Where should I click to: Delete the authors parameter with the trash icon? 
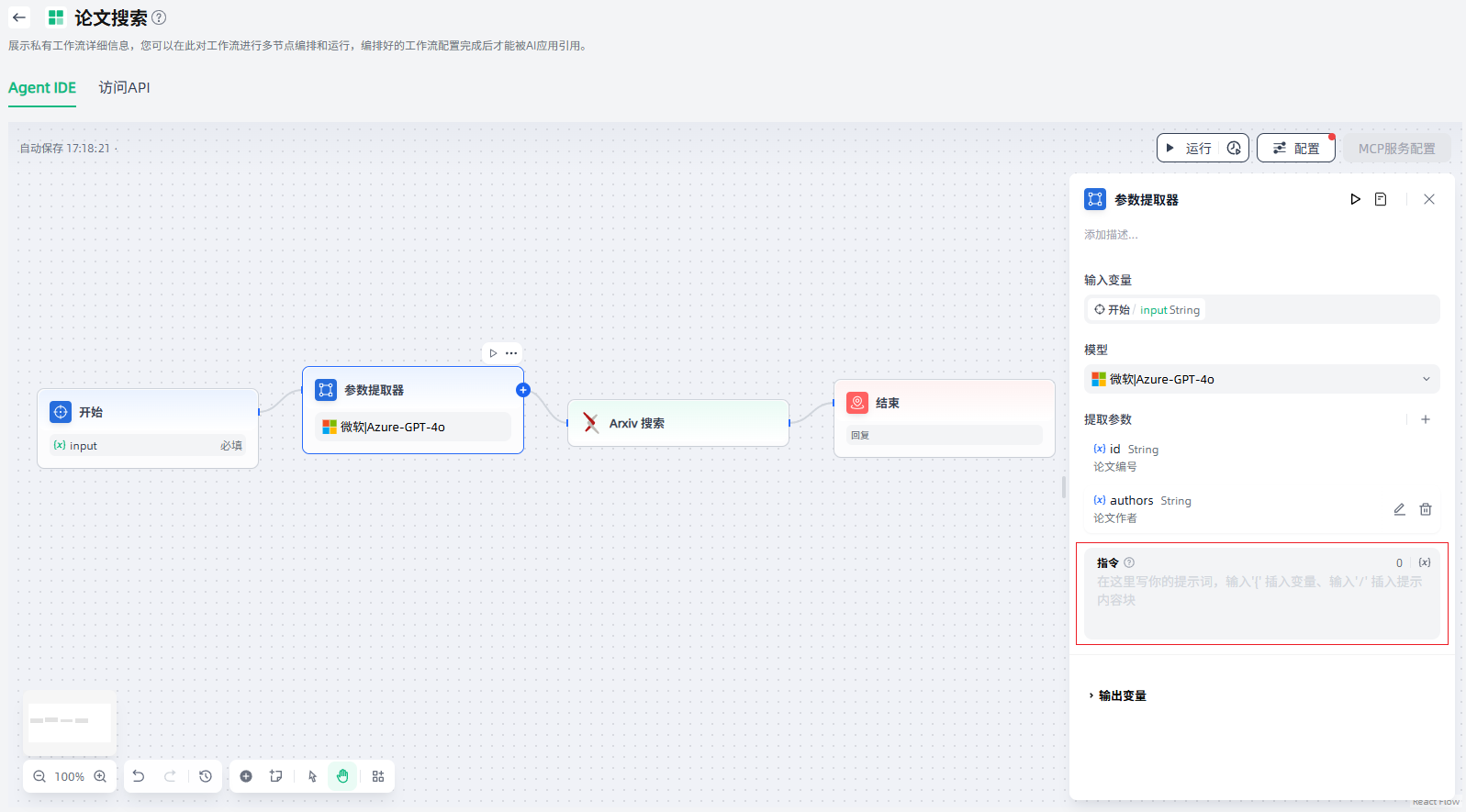point(1426,509)
